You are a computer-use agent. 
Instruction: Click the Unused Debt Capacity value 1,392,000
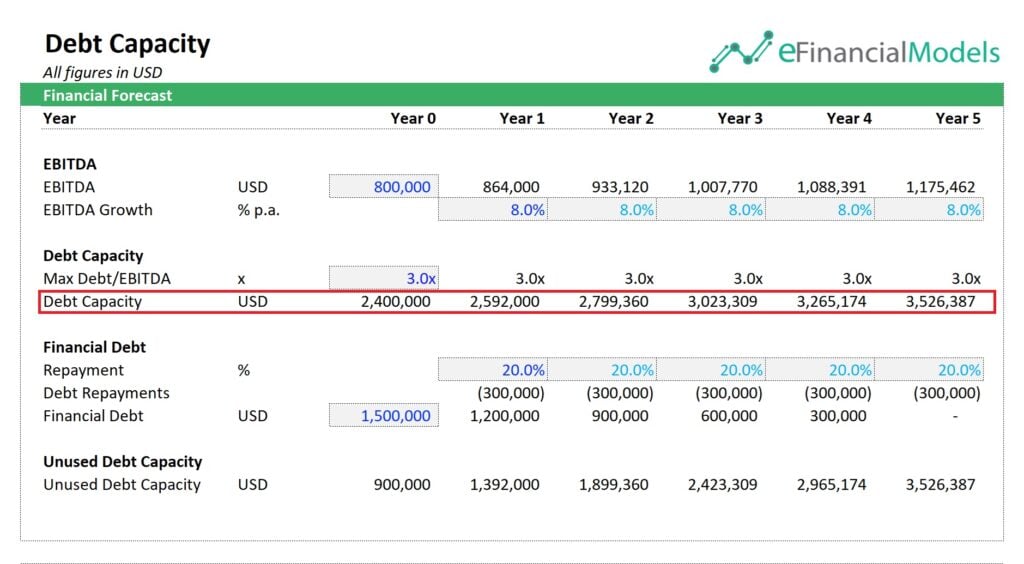click(x=505, y=484)
